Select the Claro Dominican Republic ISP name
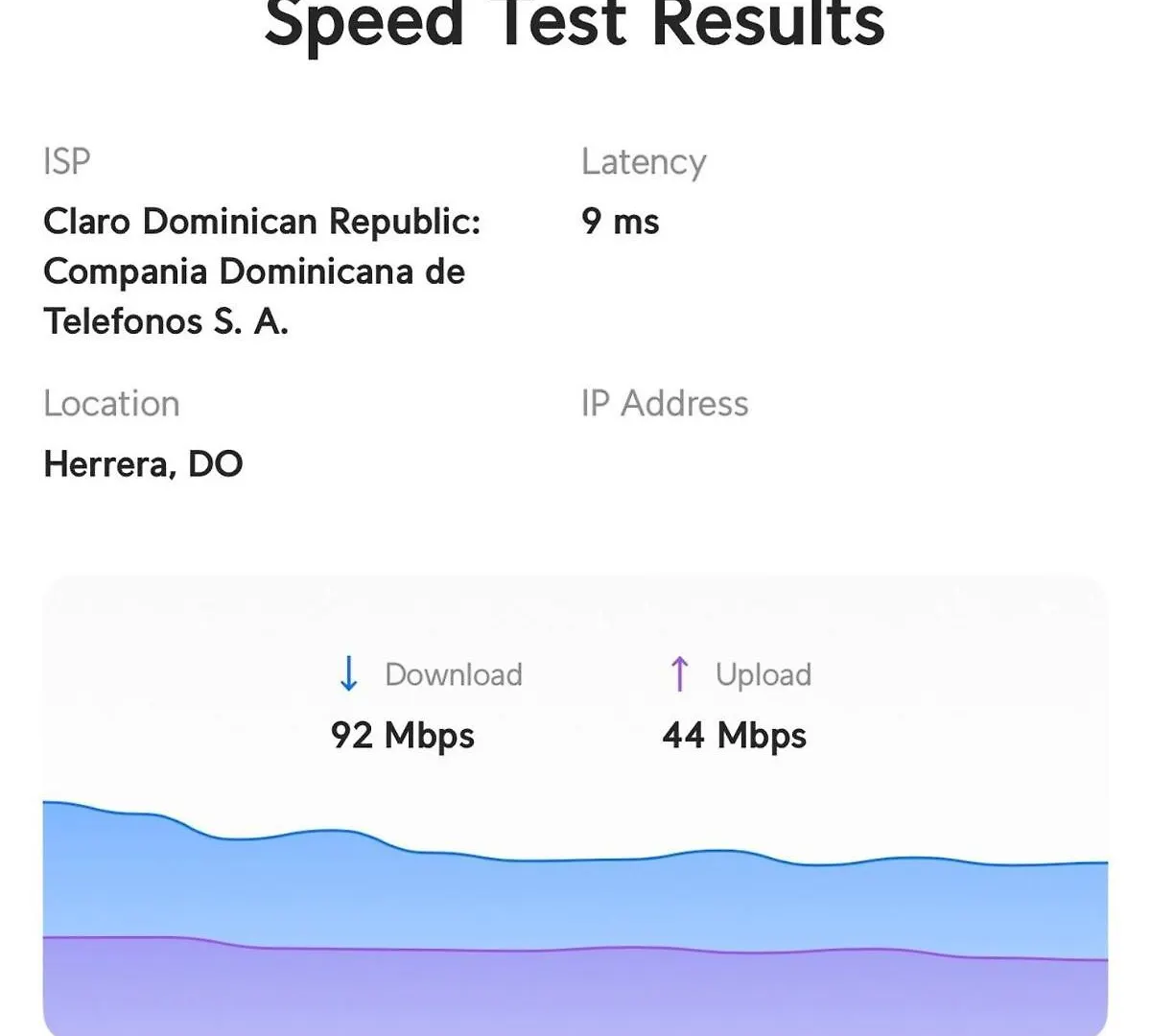Image resolution: width=1151 pixels, height=1036 pixels. coord(262,222)
